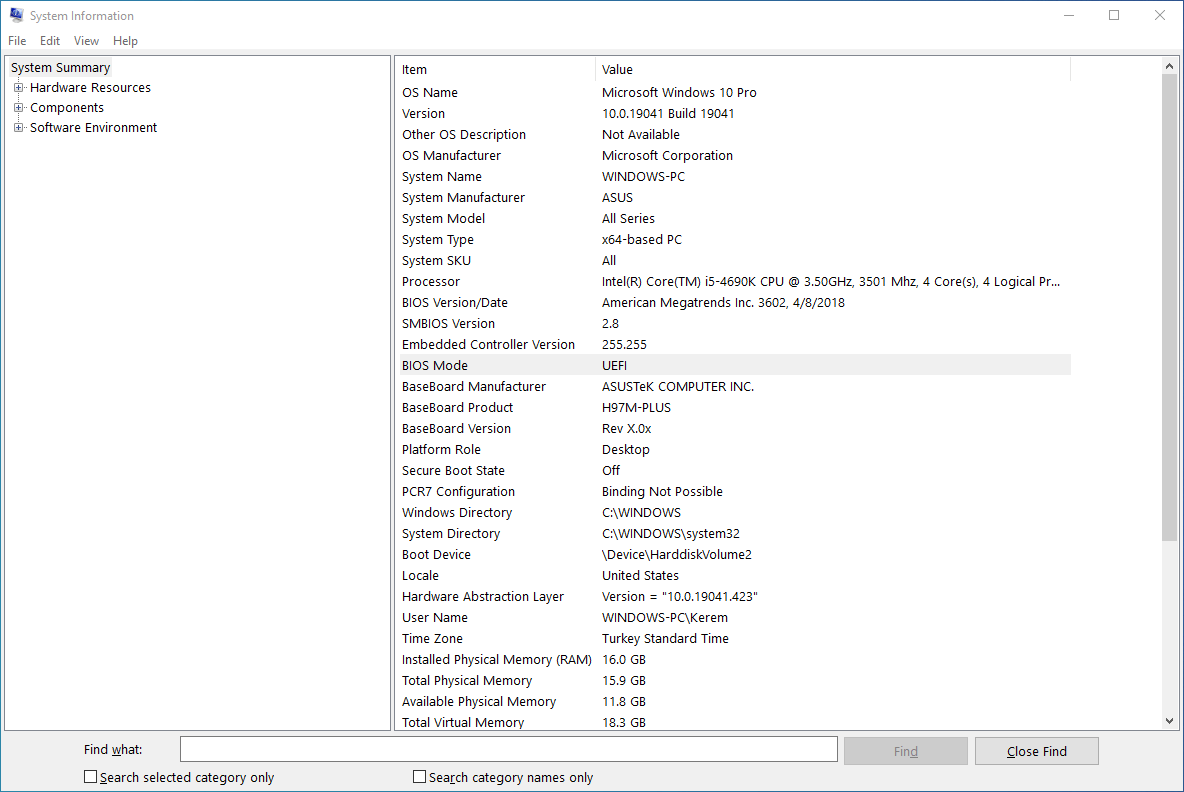Select the Platform Role row
The height and width of the screenshot is (792, 1184).
pyautogui.click(x=735, y=449)
